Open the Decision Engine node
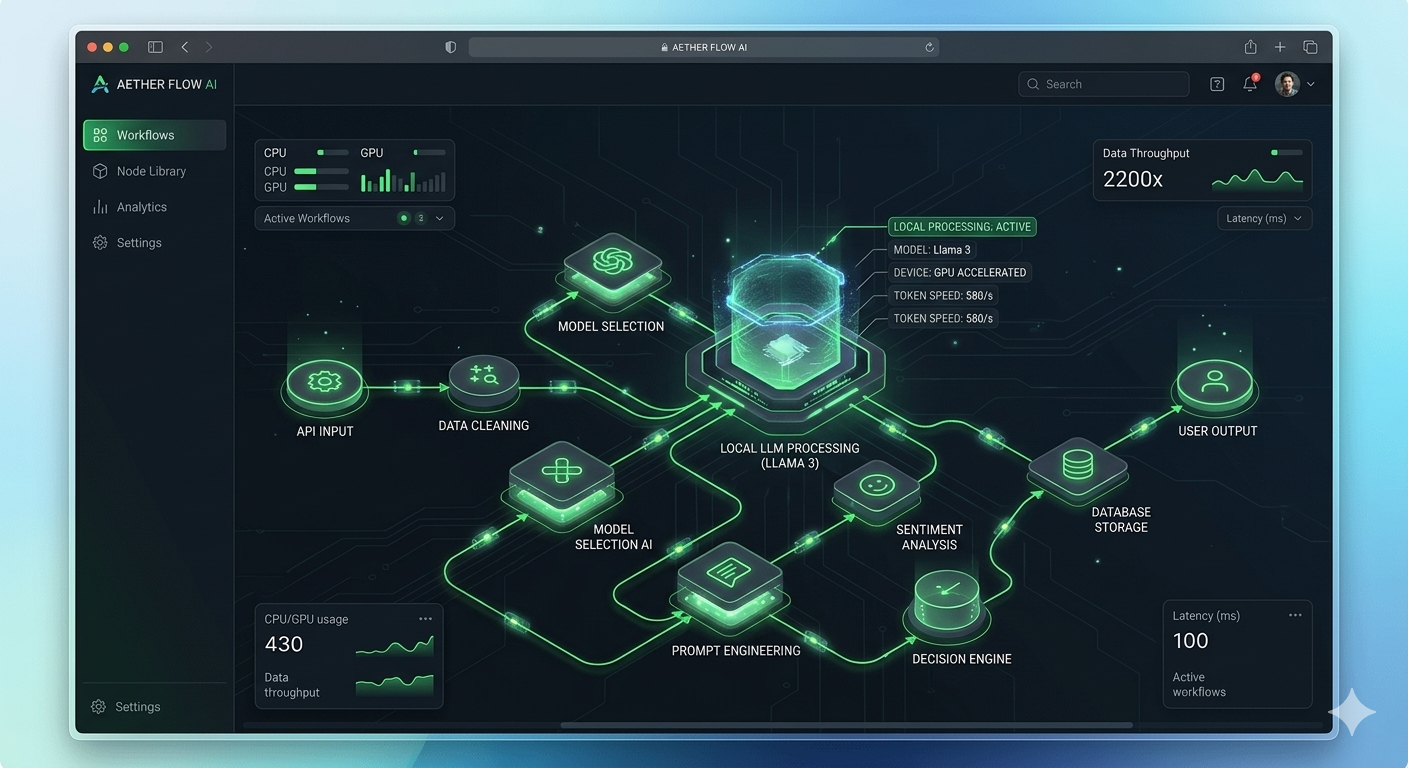 coord(945,600)
